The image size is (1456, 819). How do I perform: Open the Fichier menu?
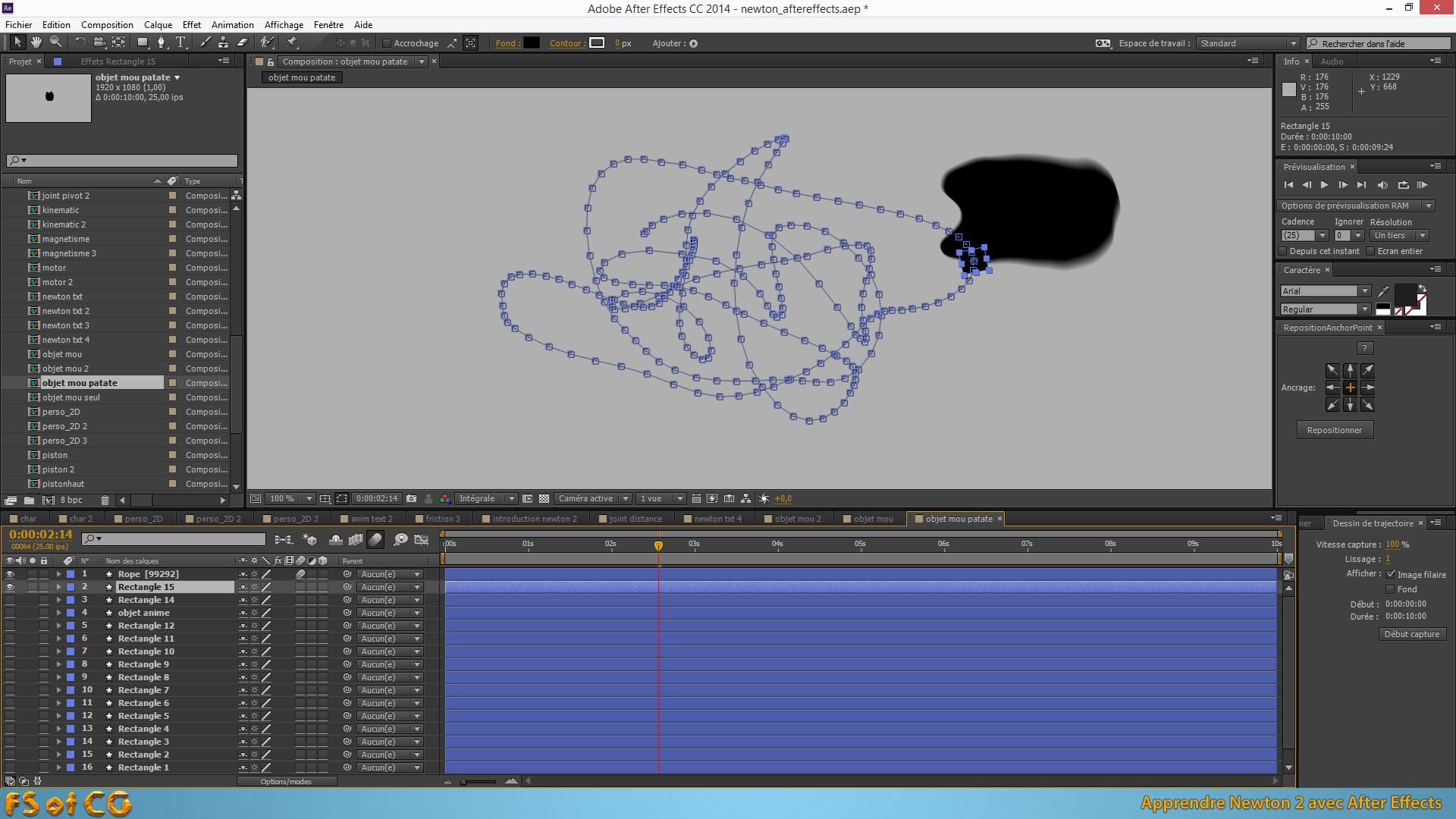coord(18,24)
